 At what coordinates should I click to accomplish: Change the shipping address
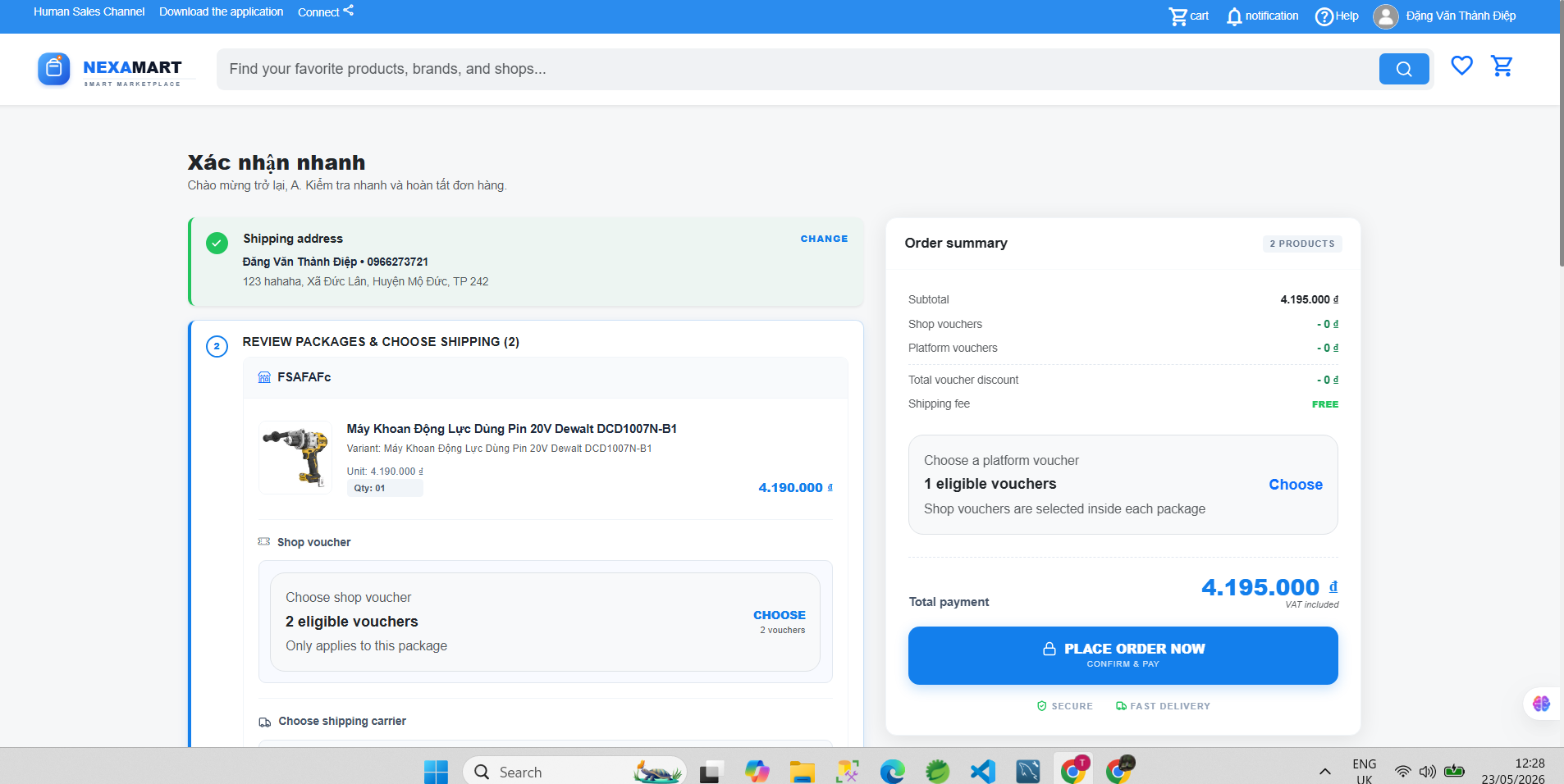[824, 239]
